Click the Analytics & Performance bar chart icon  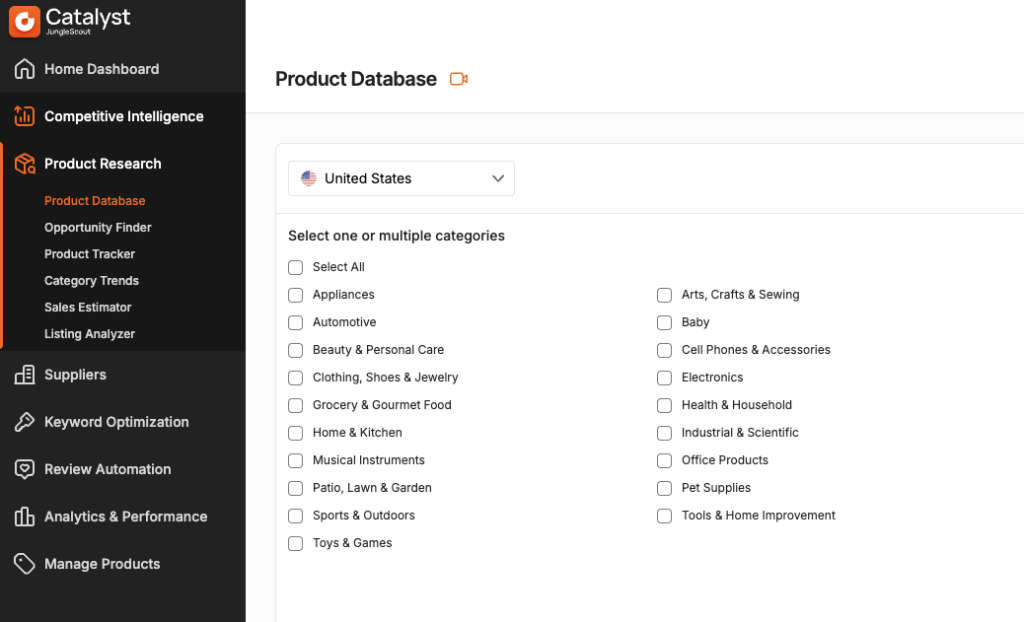(25, 517)
